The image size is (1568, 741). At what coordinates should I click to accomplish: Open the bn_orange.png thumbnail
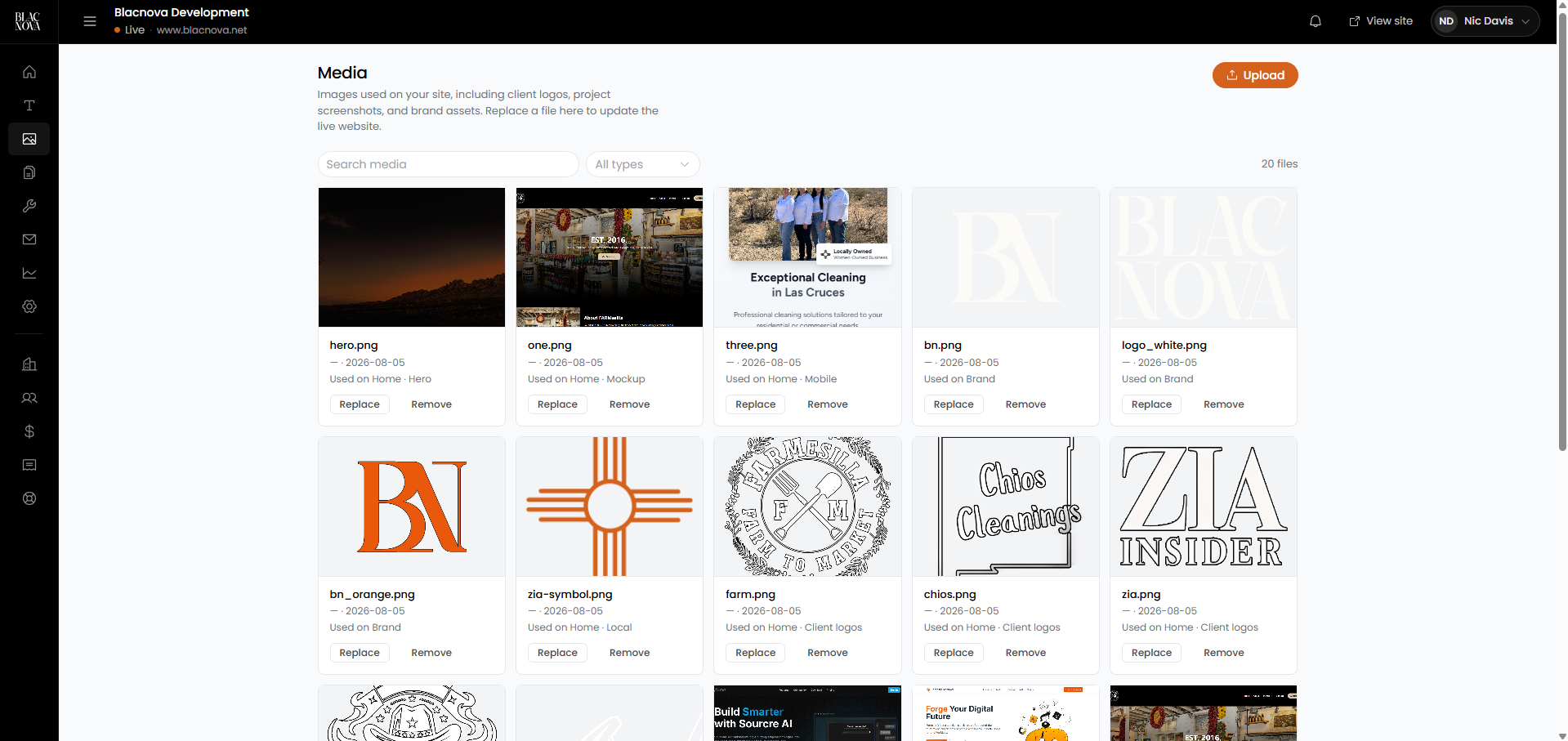(x=412, y=507)
